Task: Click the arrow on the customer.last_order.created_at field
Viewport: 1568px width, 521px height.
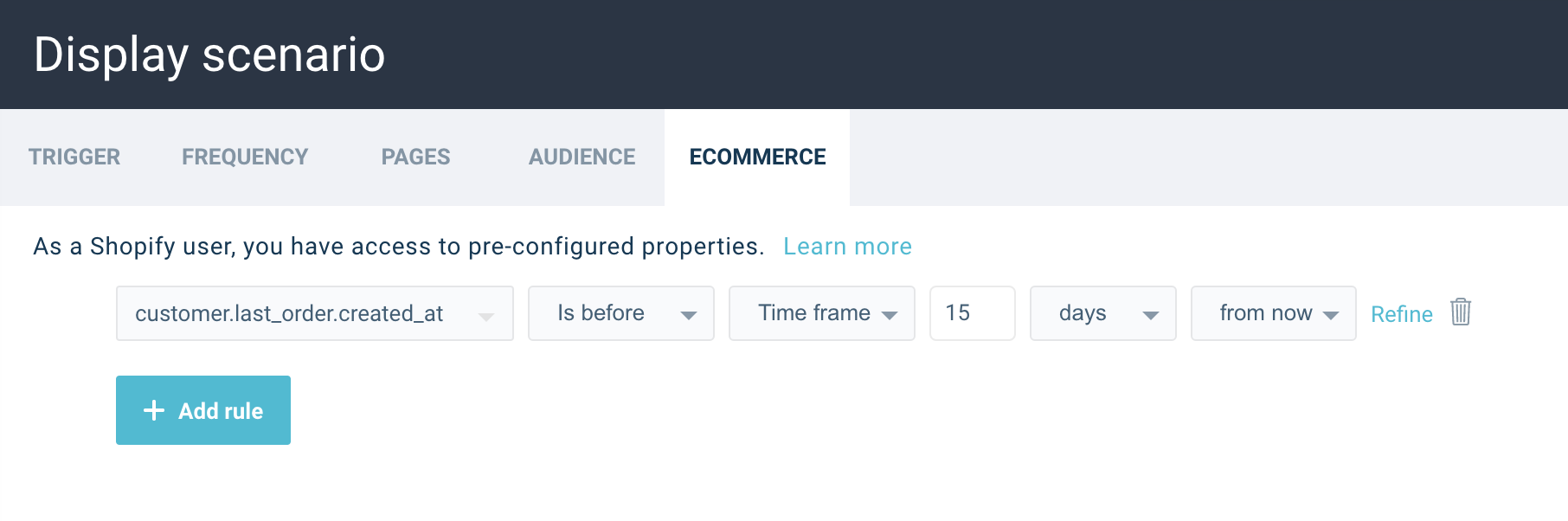Action: tap(486, 316)
